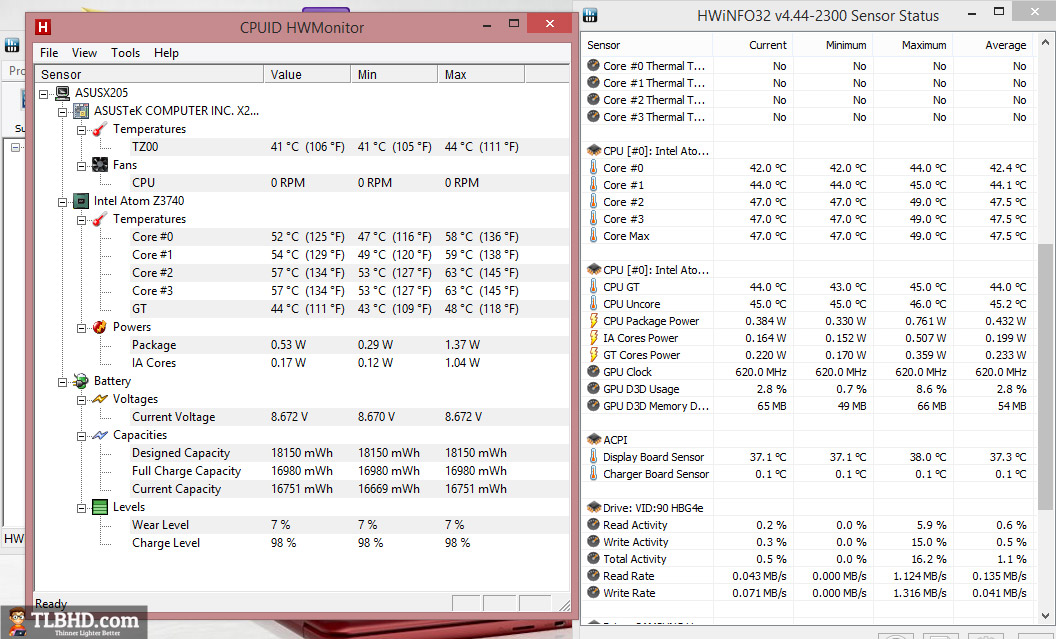
Task: Click the HWiNFO32 vertical scrollbar thumb
Action: 1045,376
